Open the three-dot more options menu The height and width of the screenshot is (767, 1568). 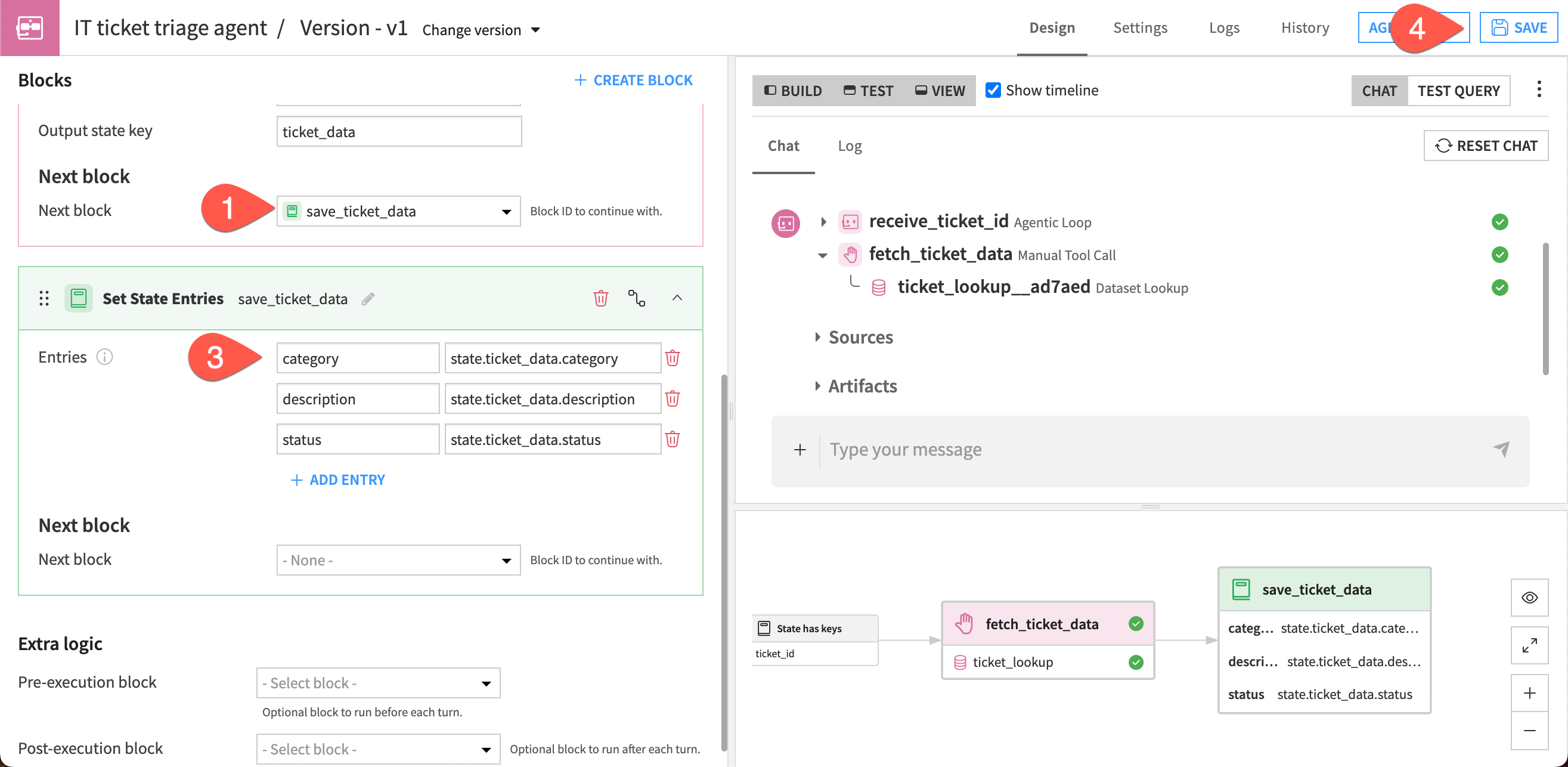coord(1539,90)
